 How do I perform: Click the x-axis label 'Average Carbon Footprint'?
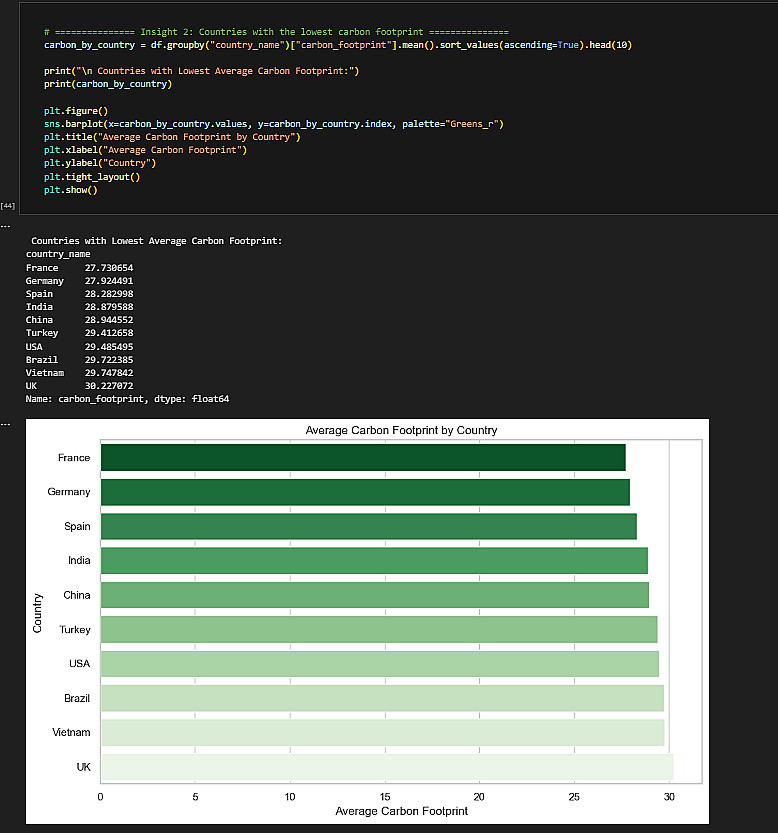pos(401,811)
